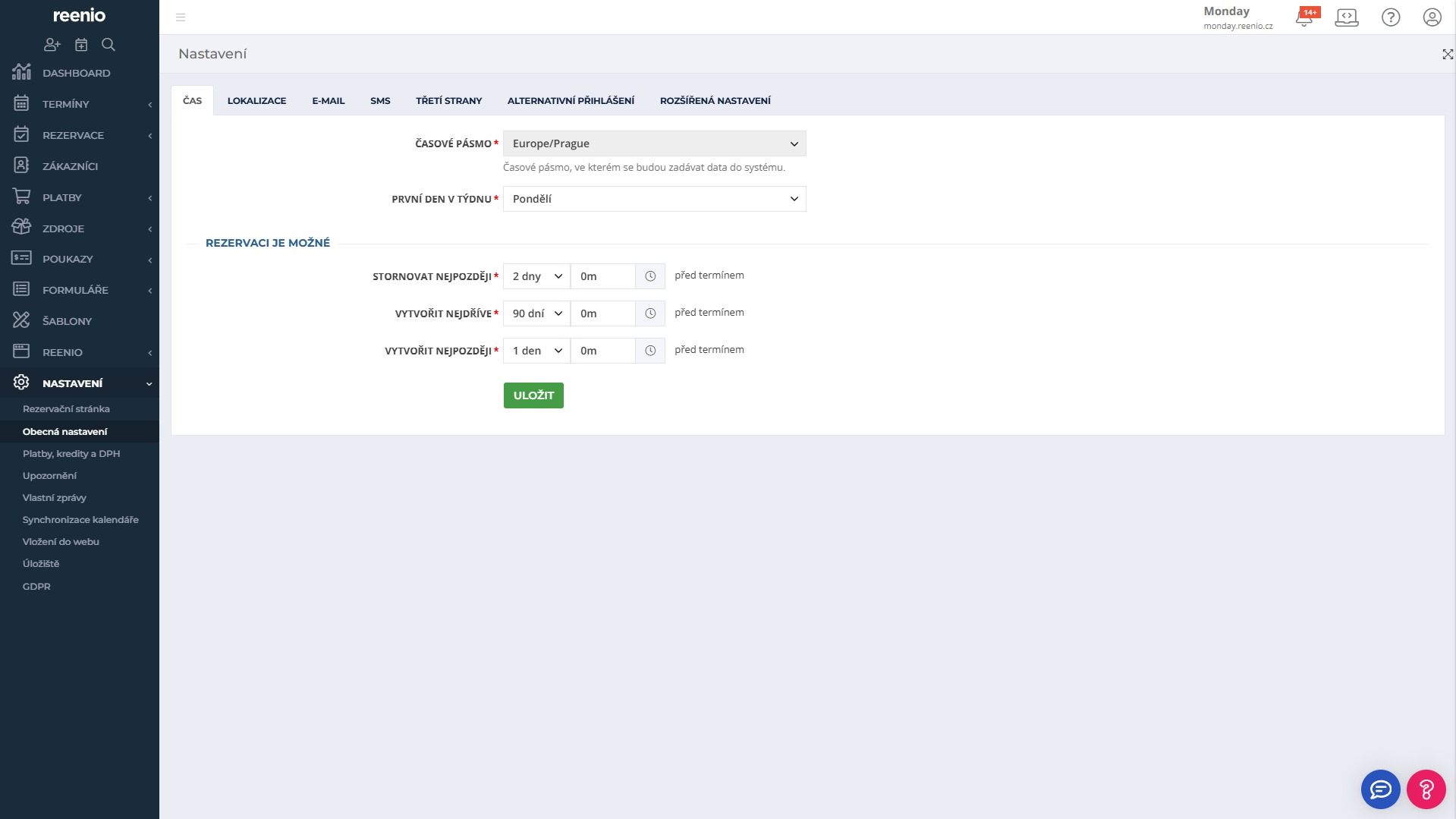Switch to the Lokalizace tab
This screenshot has height=819, width=1456.
click(256, 100)
